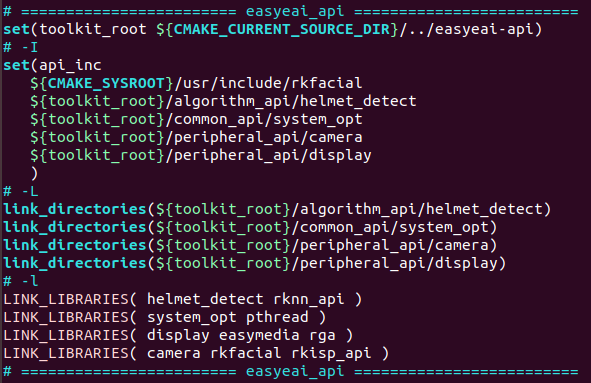This screenshot has width=591, height=383.
Task: Click rkisp_api in last LINK_LIBRARIES line
Action: coord(331,354)
